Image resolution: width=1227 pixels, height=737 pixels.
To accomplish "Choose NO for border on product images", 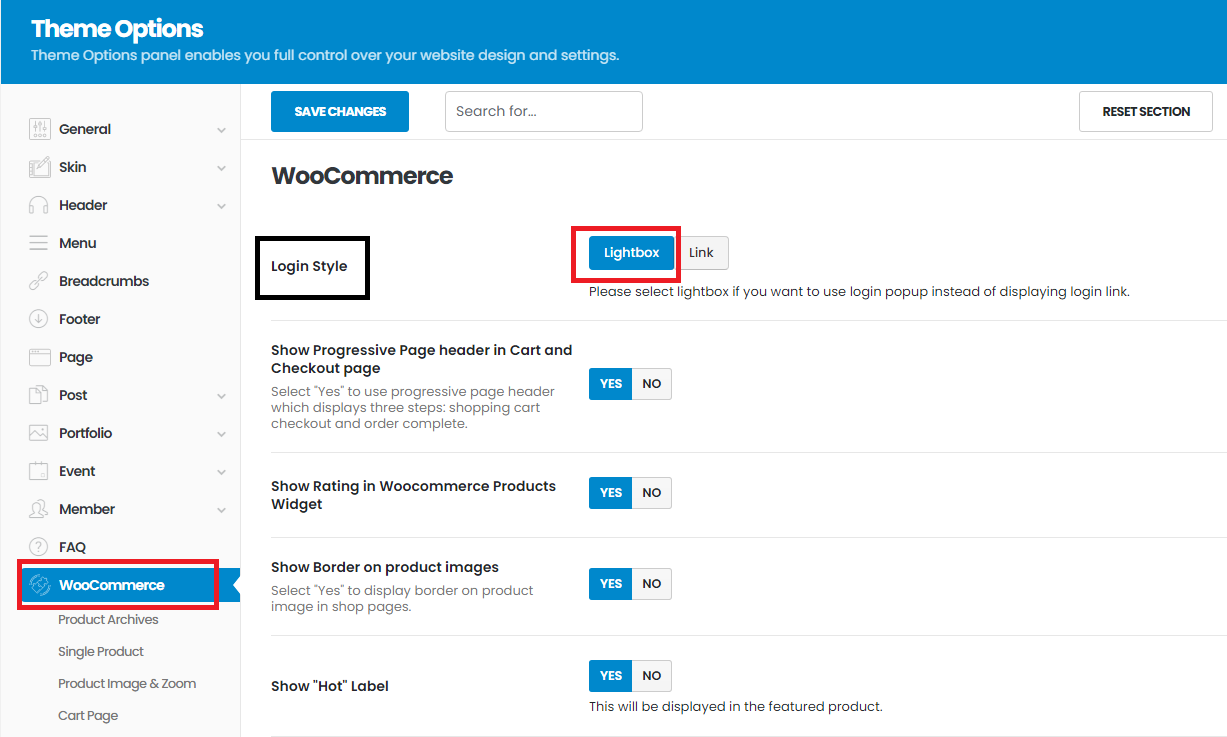I will click(652, 584).
